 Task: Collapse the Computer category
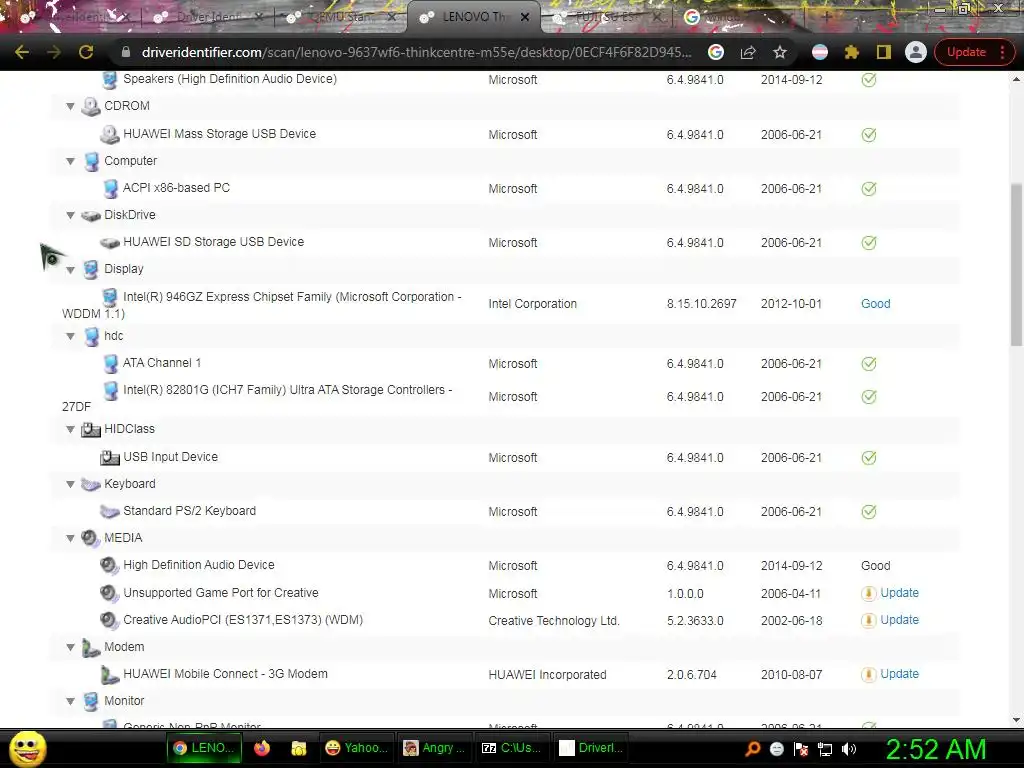[x=70, y=161]
